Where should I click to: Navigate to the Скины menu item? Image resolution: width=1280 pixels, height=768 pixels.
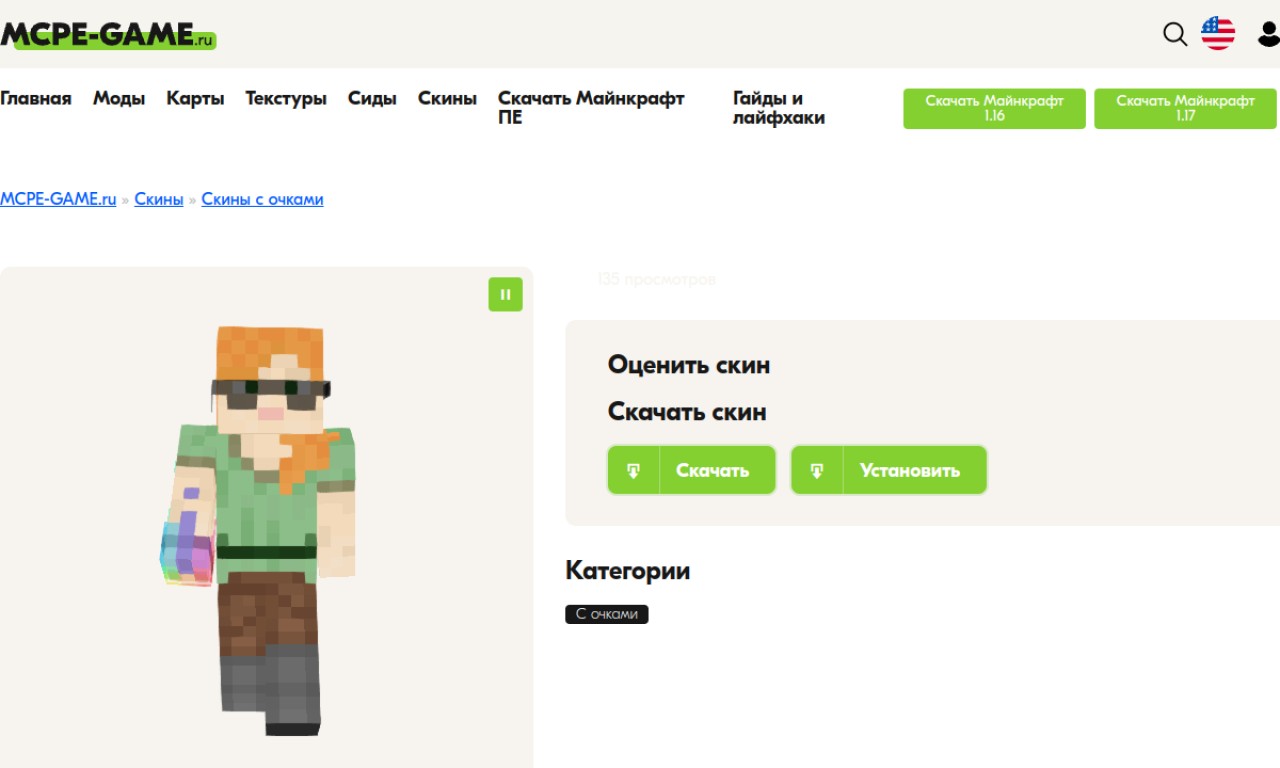click(x=447, y=98)
